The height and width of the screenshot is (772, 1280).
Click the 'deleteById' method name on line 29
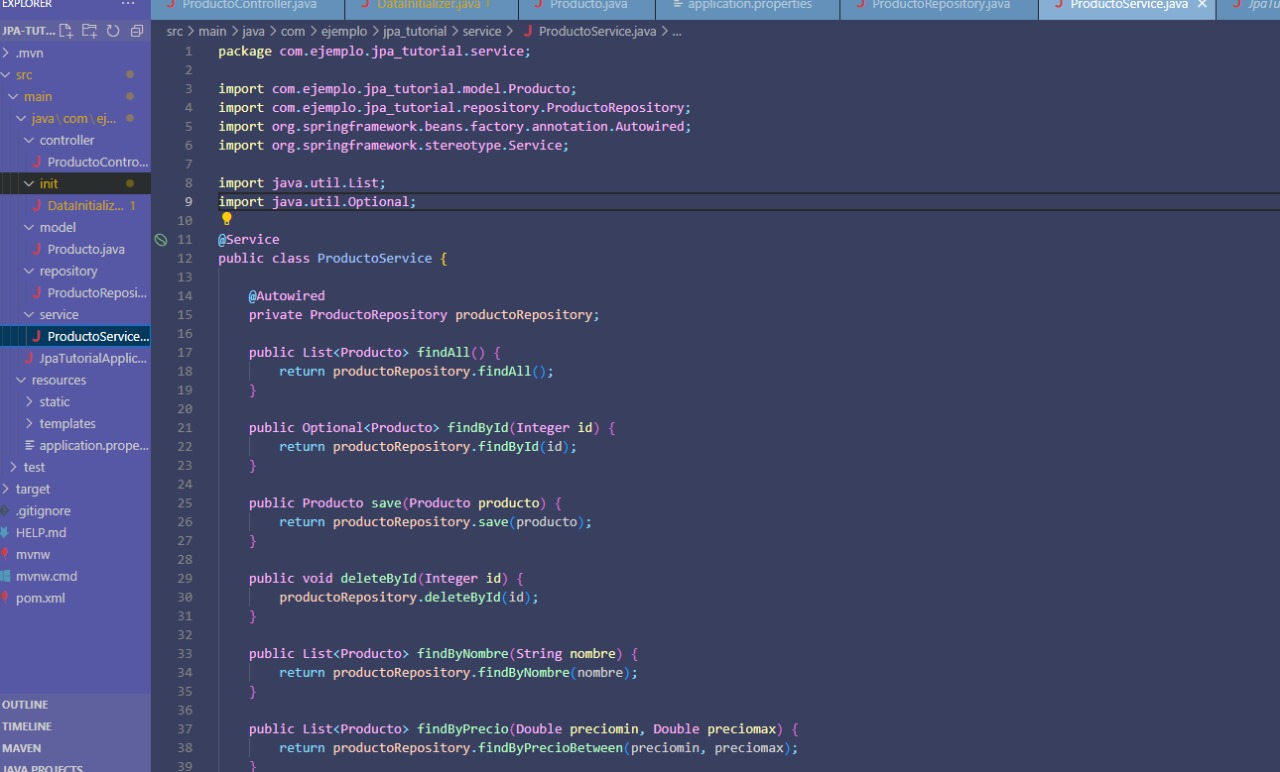click(x=378, y=579)
